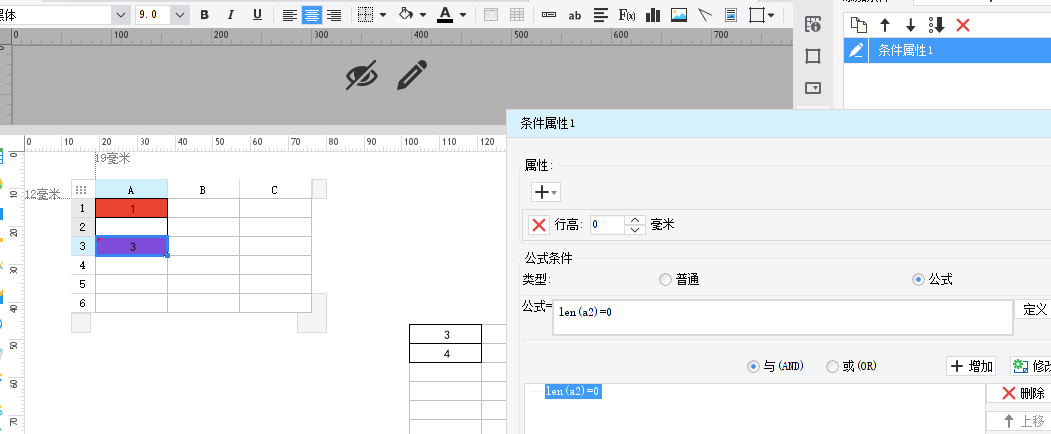
Task: Click the 行高 row height input field
Action: (x=606, y=225)
